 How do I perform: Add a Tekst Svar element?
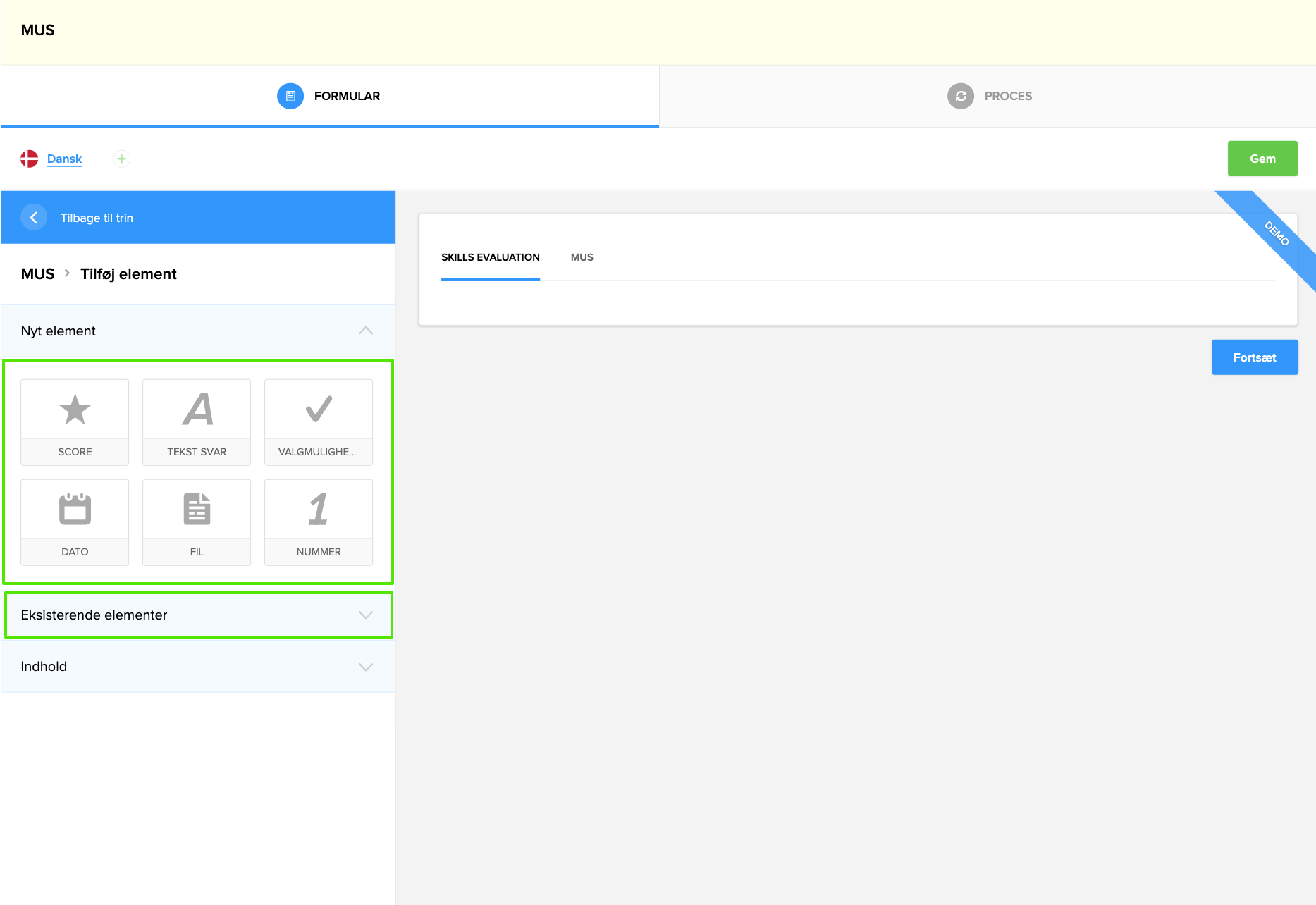click(197, 422)
